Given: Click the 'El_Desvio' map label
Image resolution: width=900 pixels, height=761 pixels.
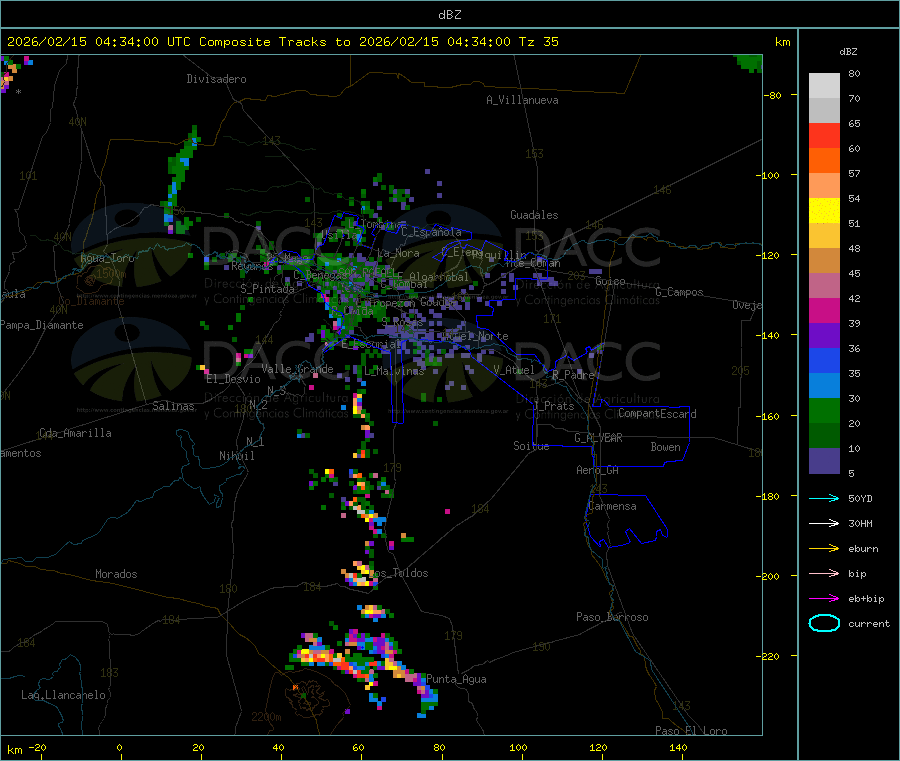Looking at the screenshot, I should pyautogui.click(x=234, y=379).
